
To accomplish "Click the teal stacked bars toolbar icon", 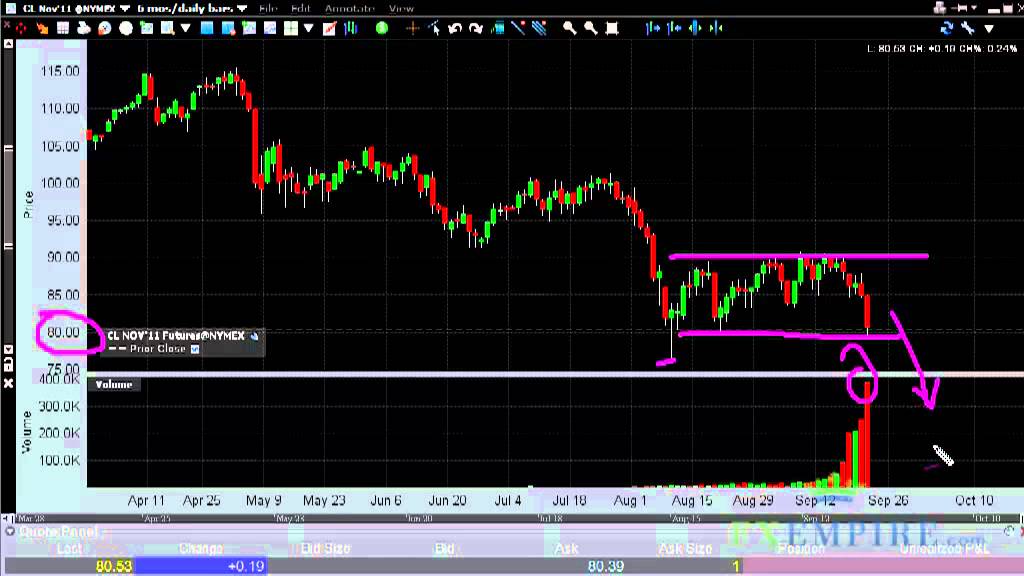I will click(497, 28).
